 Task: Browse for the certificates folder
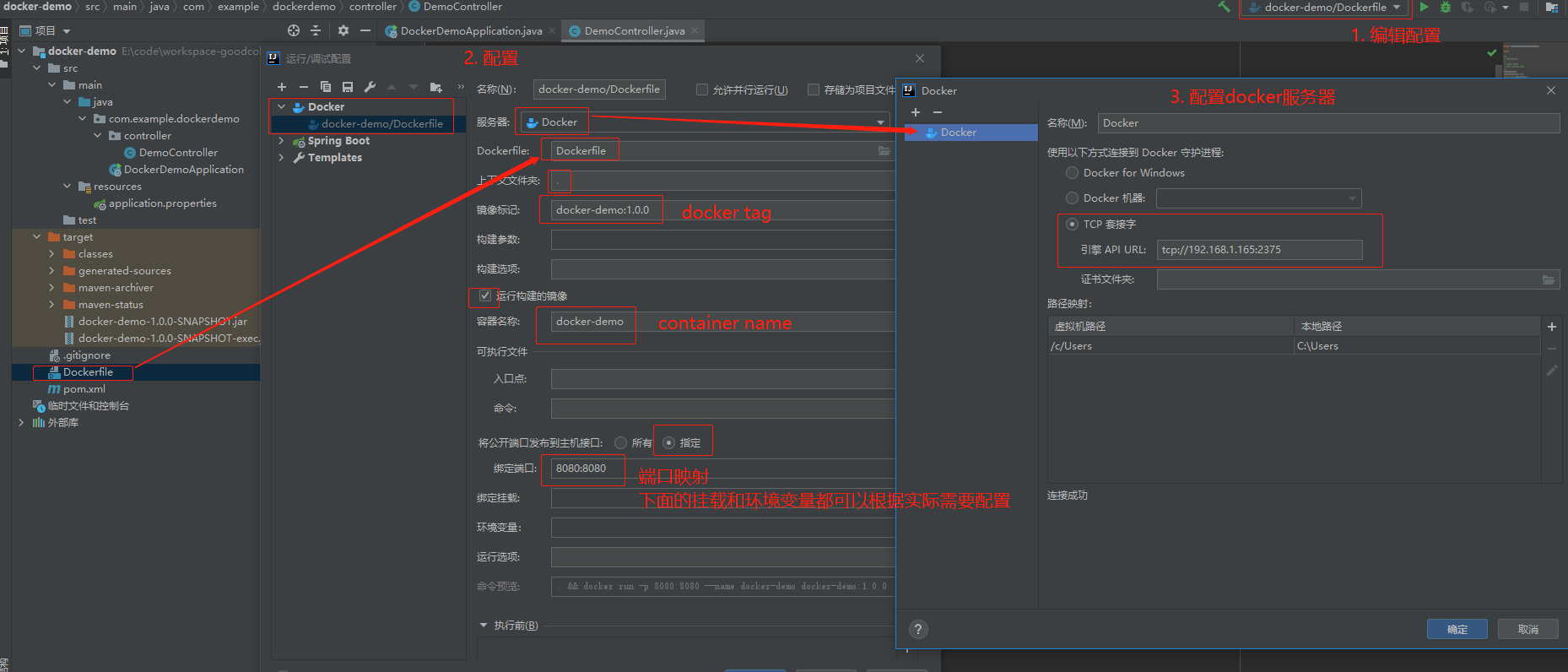click(x=1549, y=279)
